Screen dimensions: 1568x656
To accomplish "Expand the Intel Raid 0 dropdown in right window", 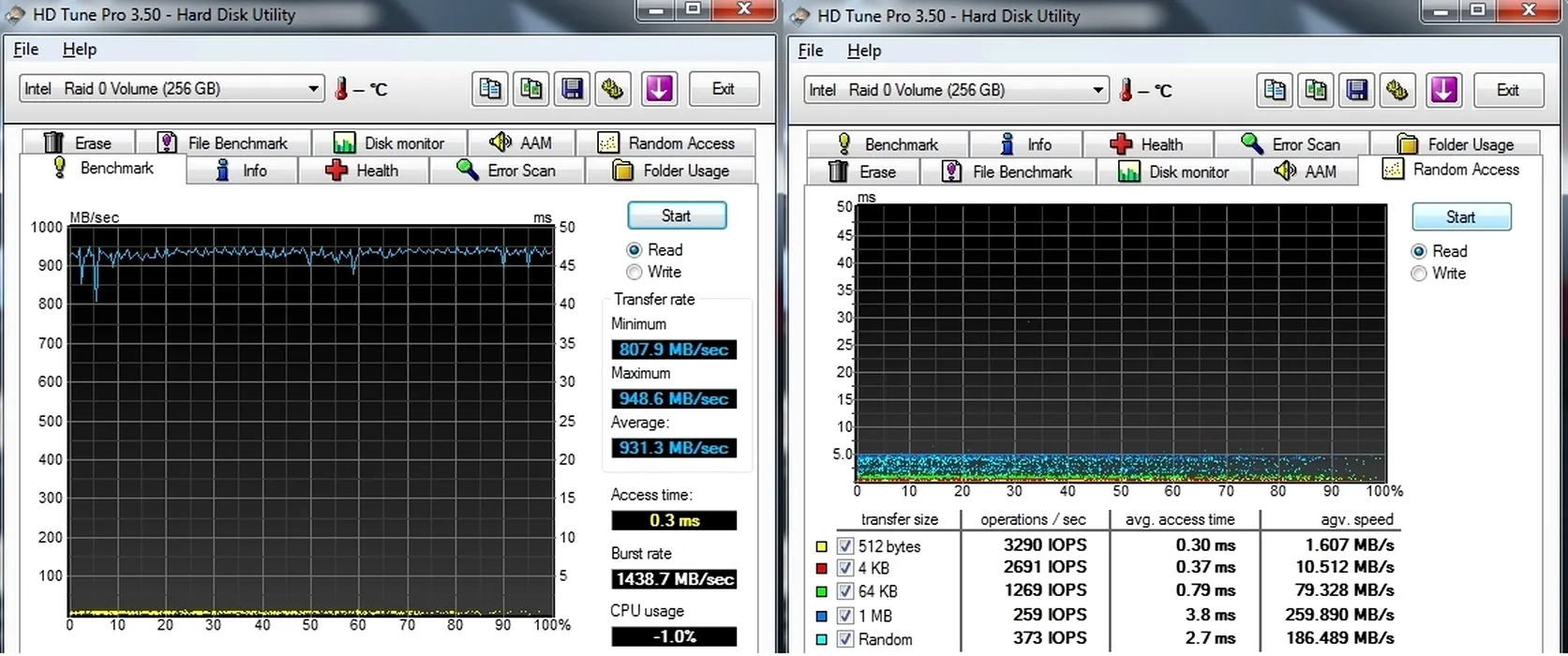I will [1098, 90].
